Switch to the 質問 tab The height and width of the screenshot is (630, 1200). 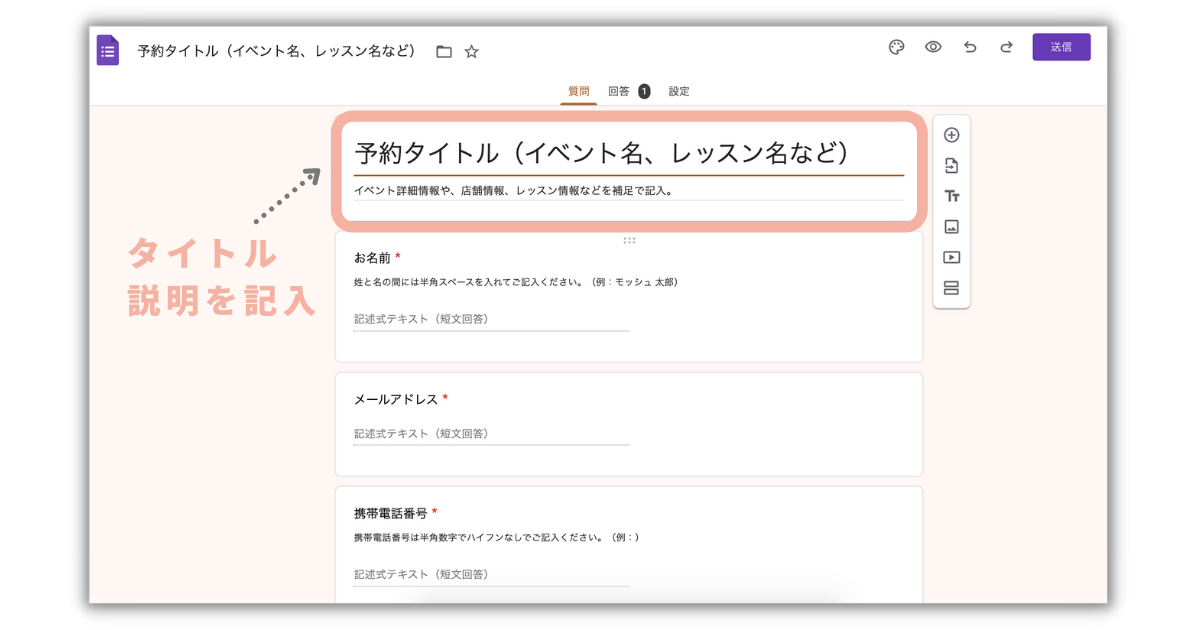pos(579,91)
